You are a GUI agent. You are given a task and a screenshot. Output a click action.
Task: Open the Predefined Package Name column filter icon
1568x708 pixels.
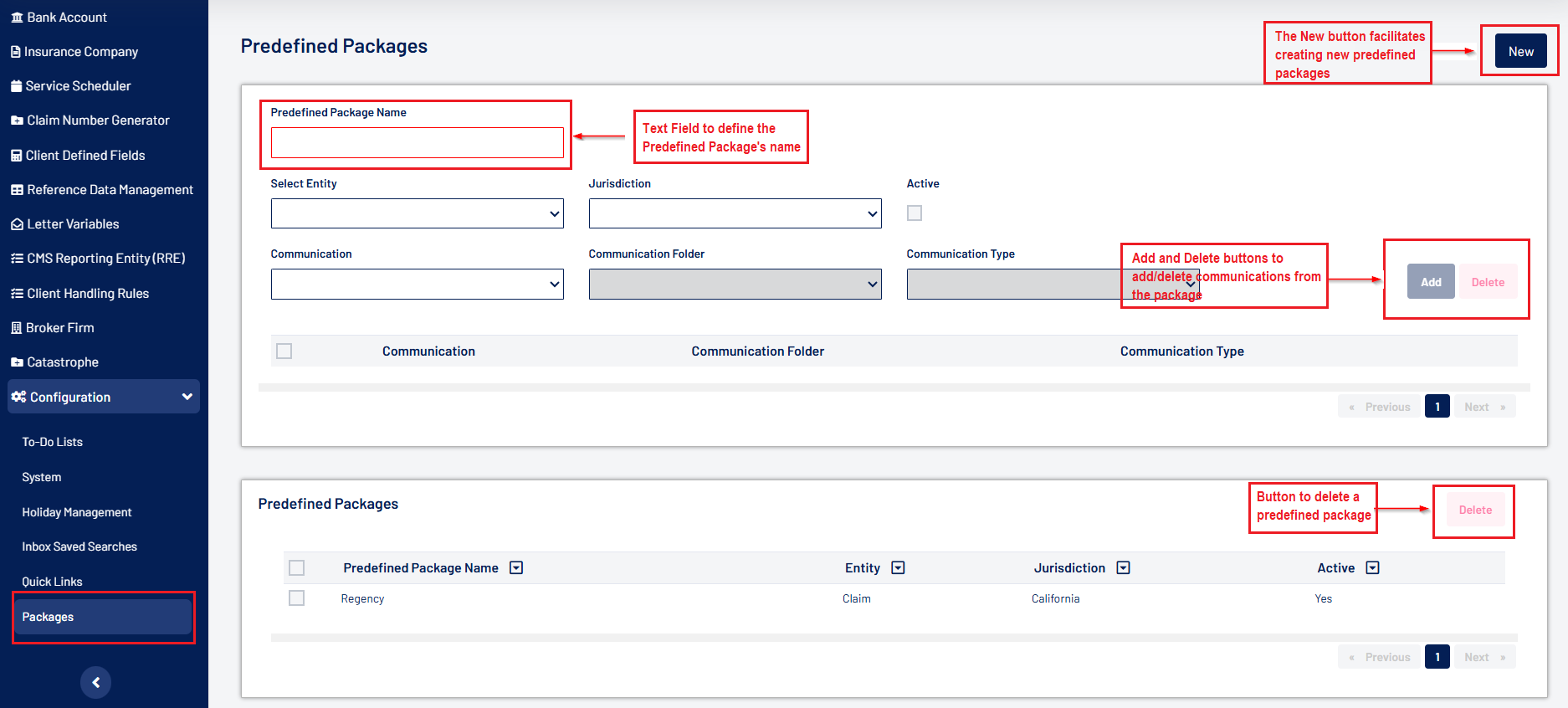(x=516, y=568)
